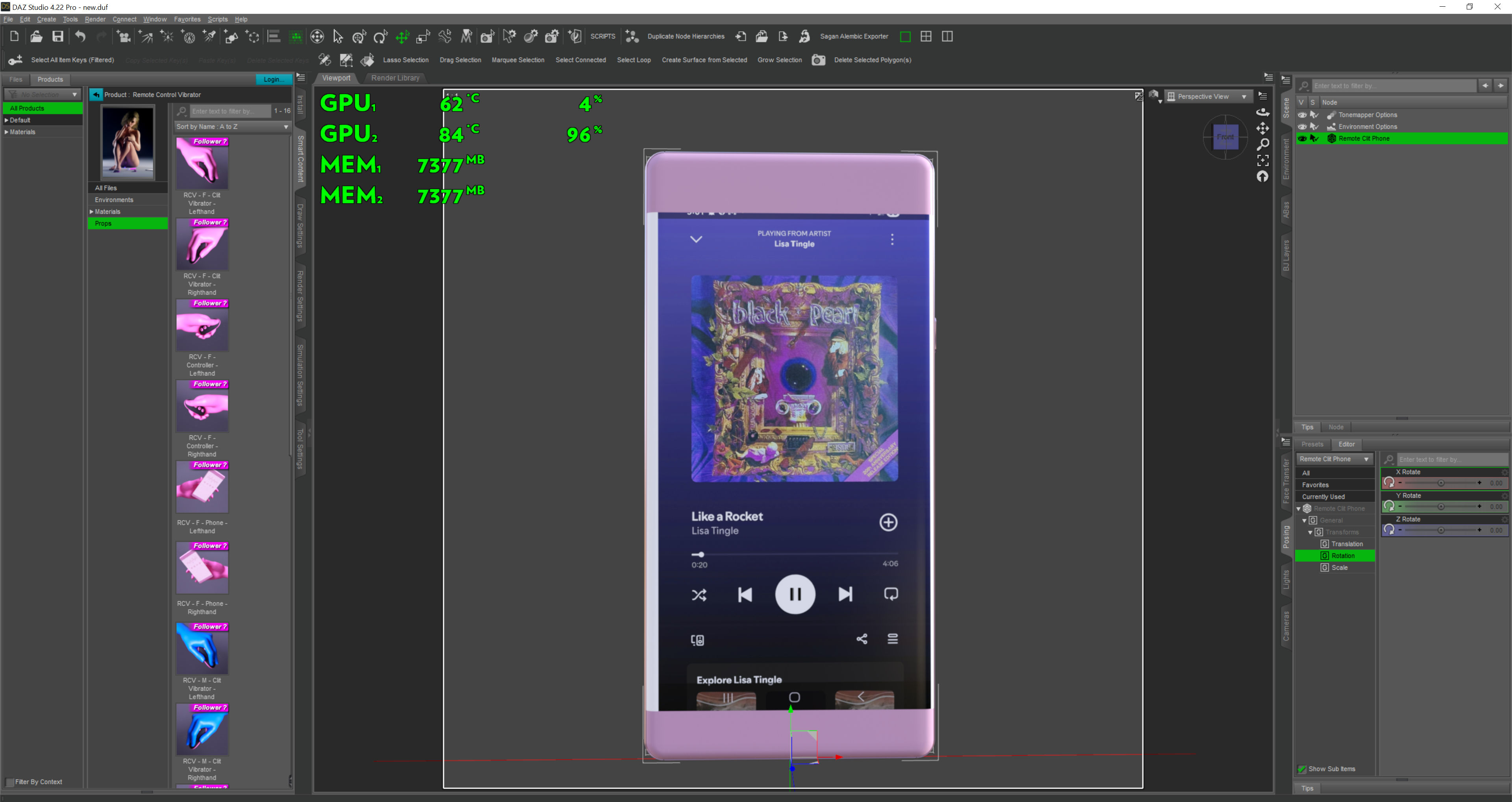Open the Sort by Name dropdown
The image size is (1512, 802).
pyautogui.click(x=232, y=127)
